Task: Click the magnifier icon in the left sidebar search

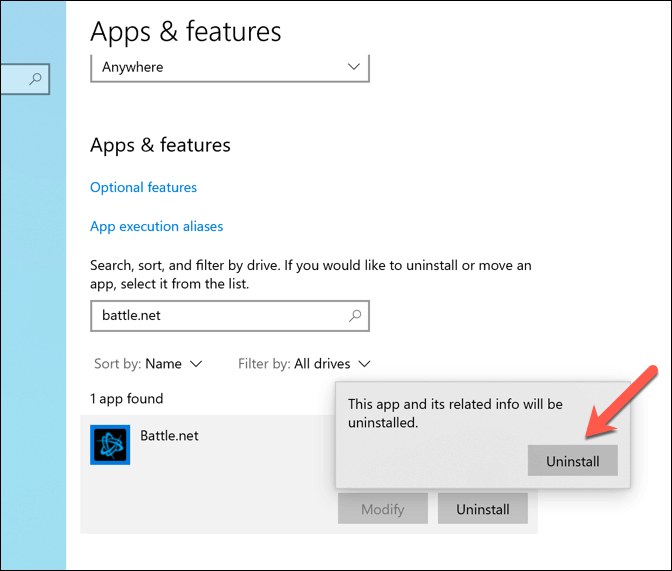Action: coord(36,80)
